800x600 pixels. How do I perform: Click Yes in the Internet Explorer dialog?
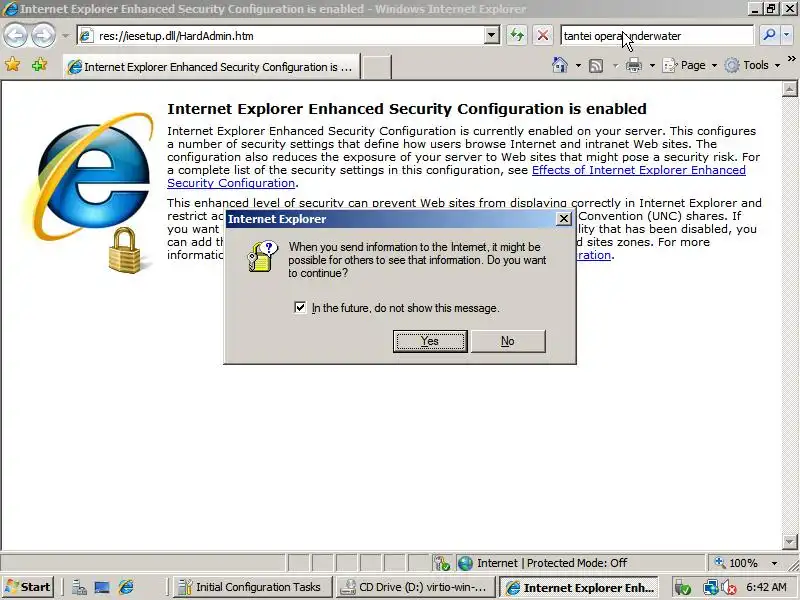pyautogui.click(x=430, y=341)
